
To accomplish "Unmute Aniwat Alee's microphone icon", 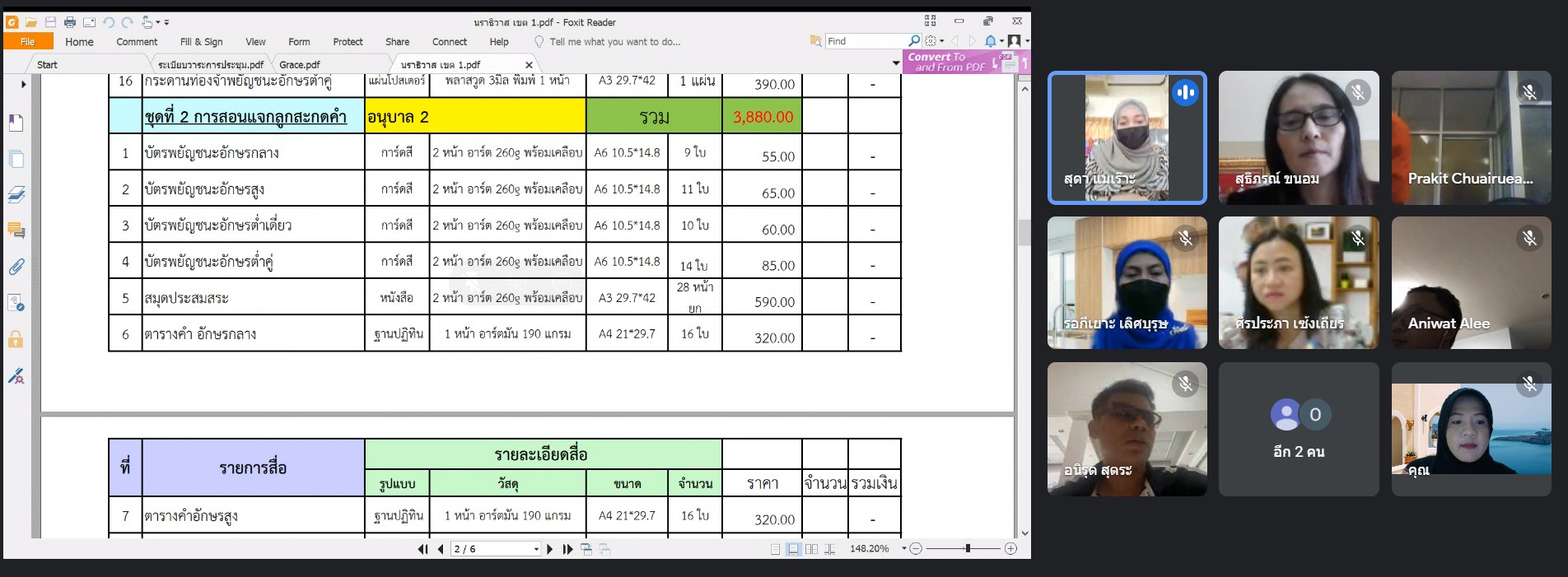I will (1529, 239).
